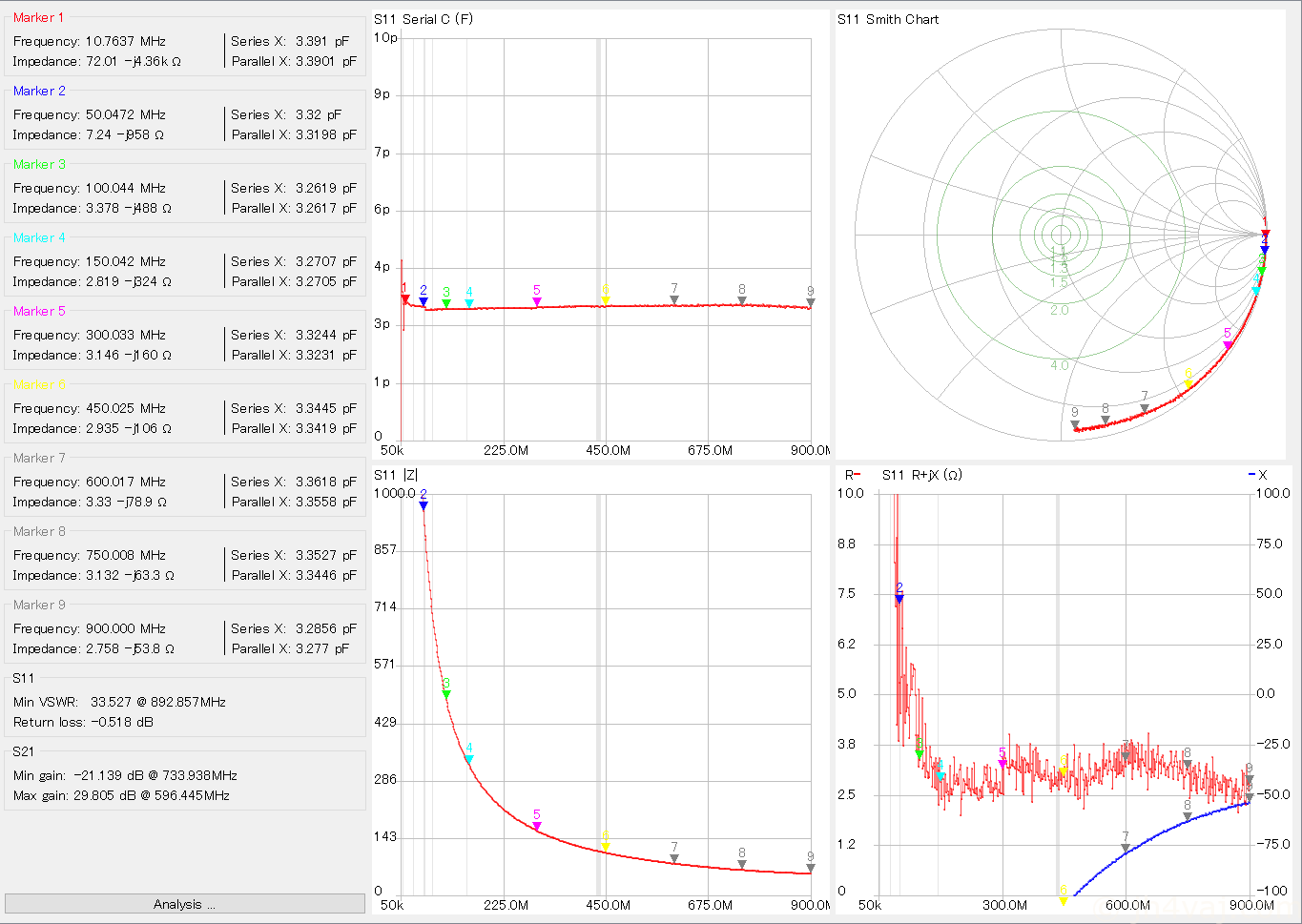Pick cyan marker 4 triangle on Serial C chart
The height and width of the screenshot is (924, 1302).
(x=469, y=303)
